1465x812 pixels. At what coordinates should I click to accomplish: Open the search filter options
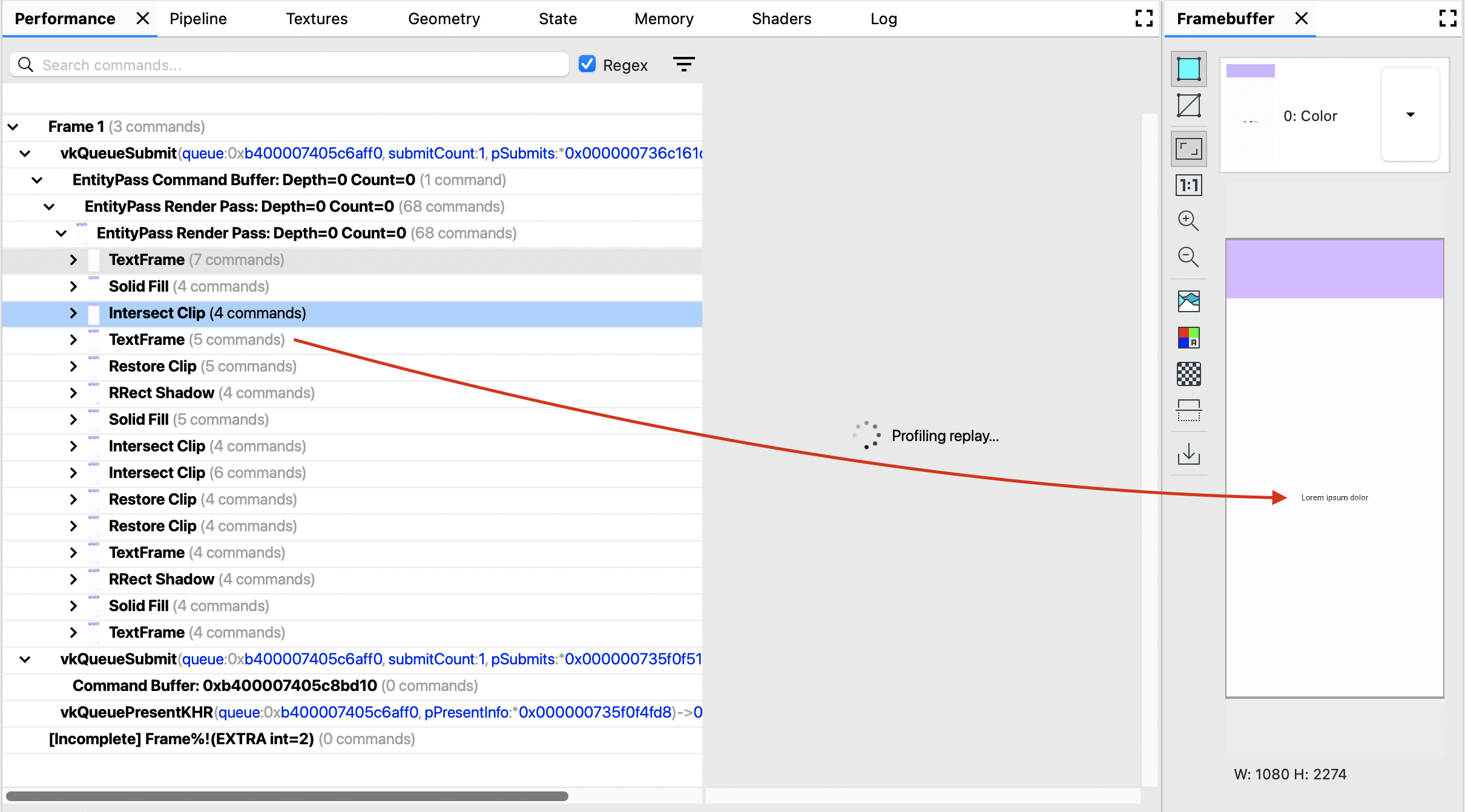[x=683, y=64]
